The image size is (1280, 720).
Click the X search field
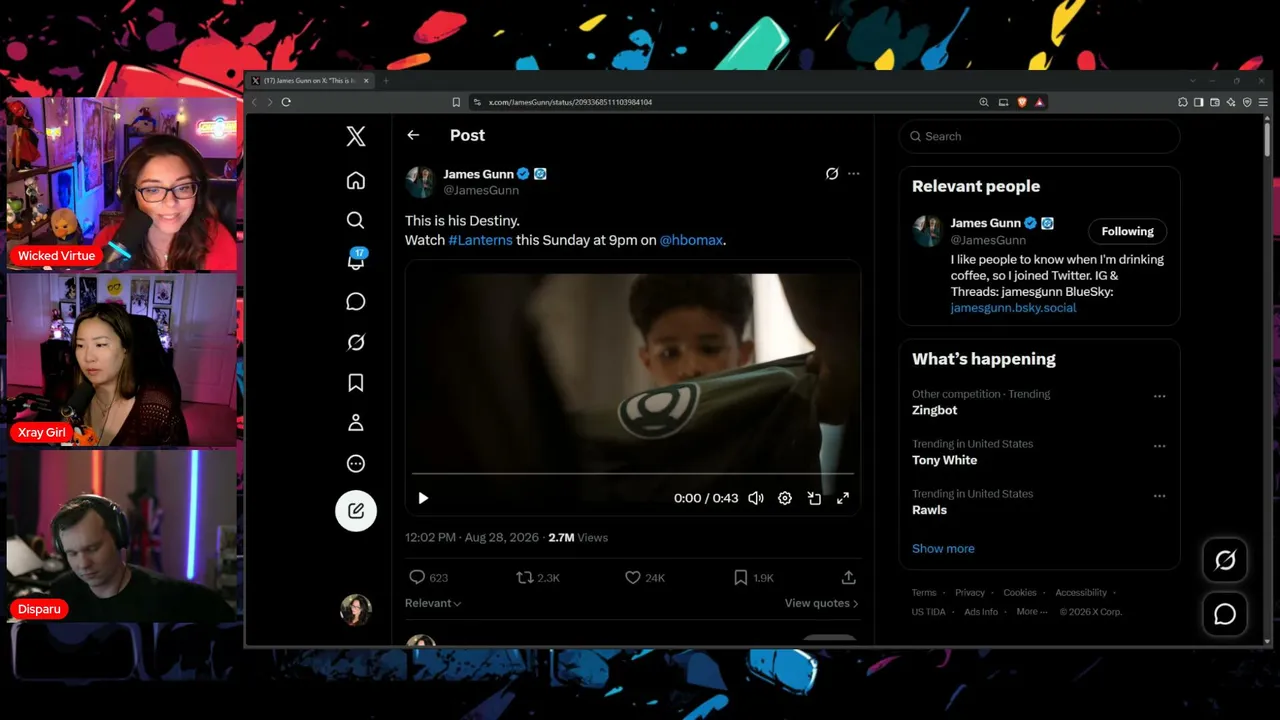(1039, 136)
